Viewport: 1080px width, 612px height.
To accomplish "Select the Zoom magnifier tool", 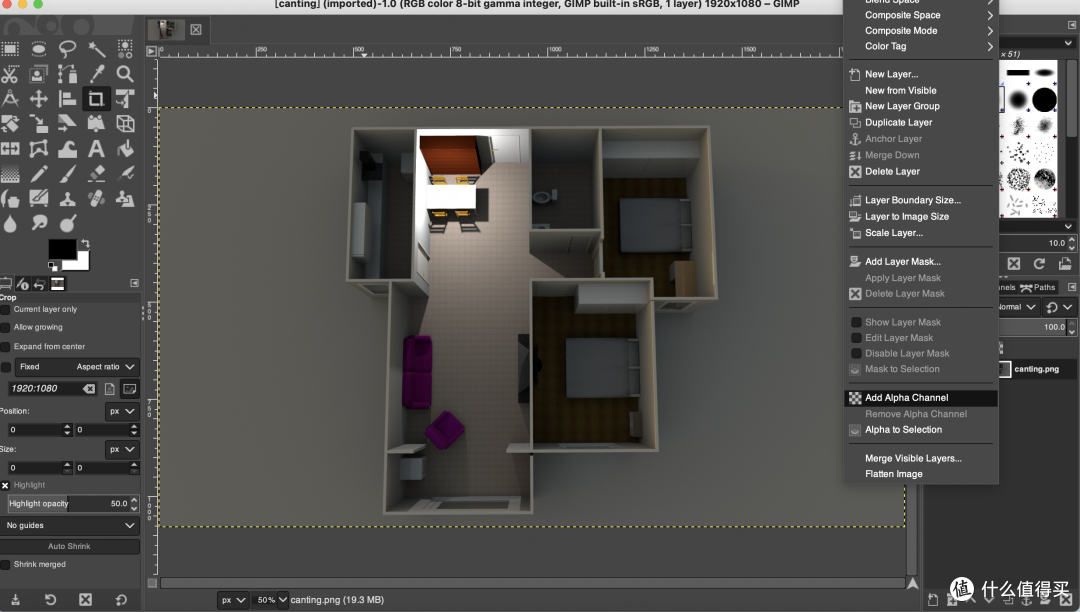I will 125,74.
